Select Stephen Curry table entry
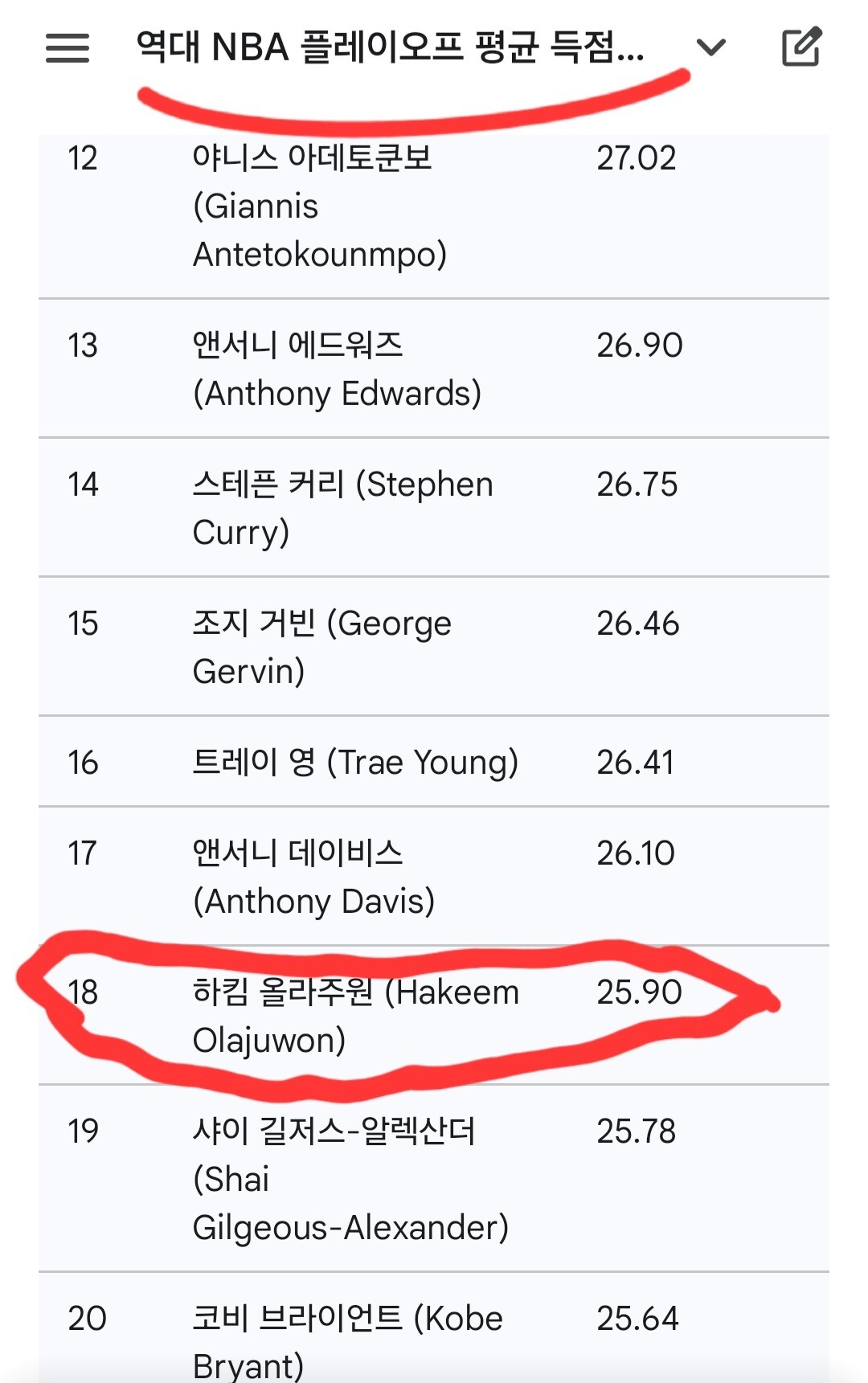The width and height of the screenshot is (868, 1383). tap(342, 508)
